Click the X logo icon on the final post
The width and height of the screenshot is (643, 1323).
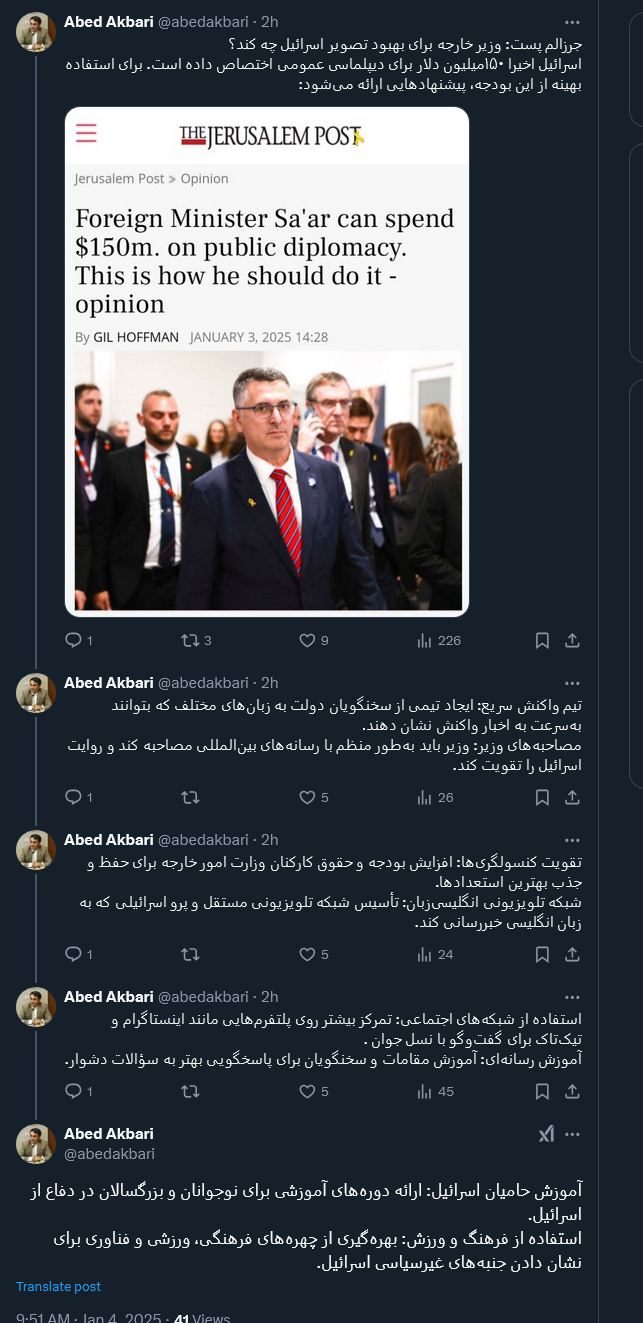(545, 1133)
